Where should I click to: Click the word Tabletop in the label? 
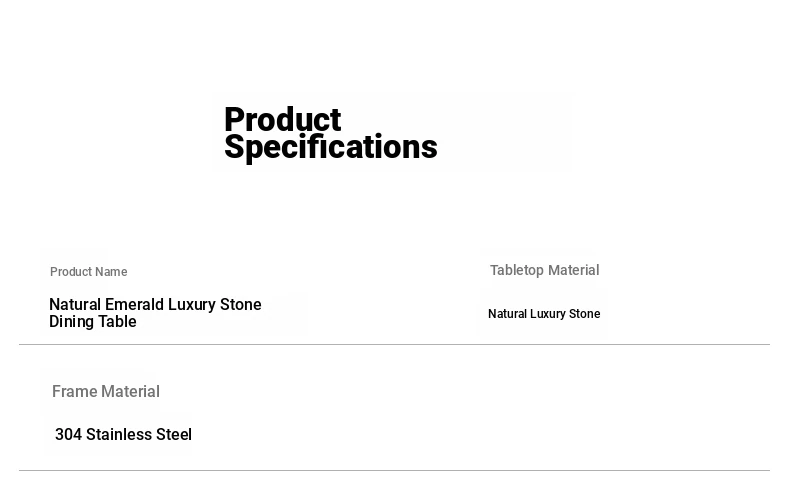point(517,270)
